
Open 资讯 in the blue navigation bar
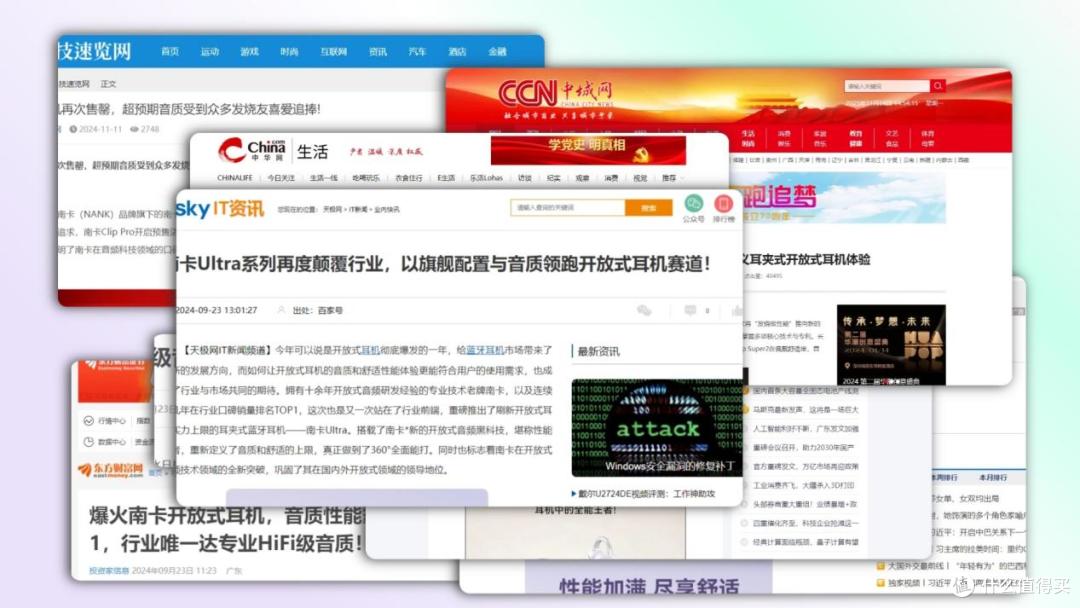(377, 52)
